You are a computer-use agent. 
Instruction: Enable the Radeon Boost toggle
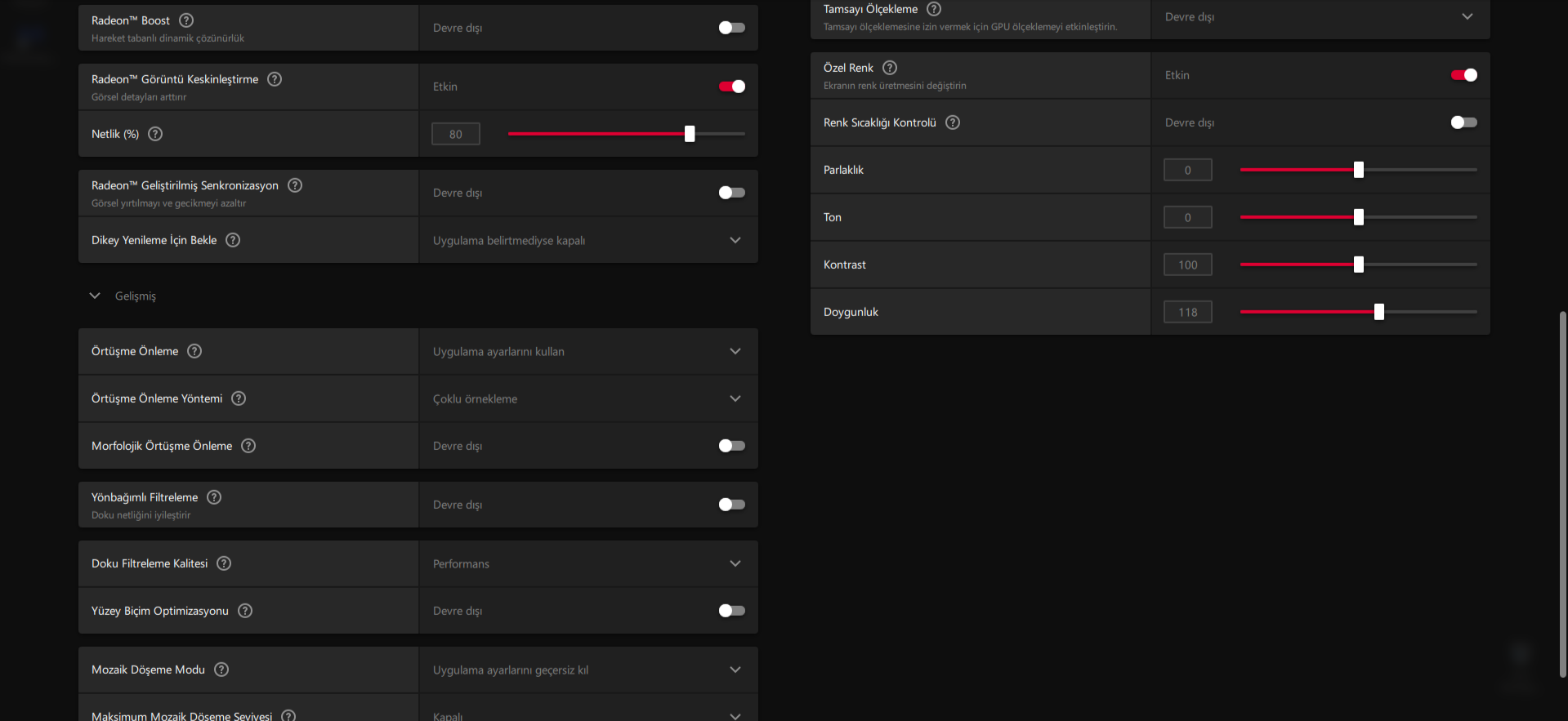tap(731, 28)
